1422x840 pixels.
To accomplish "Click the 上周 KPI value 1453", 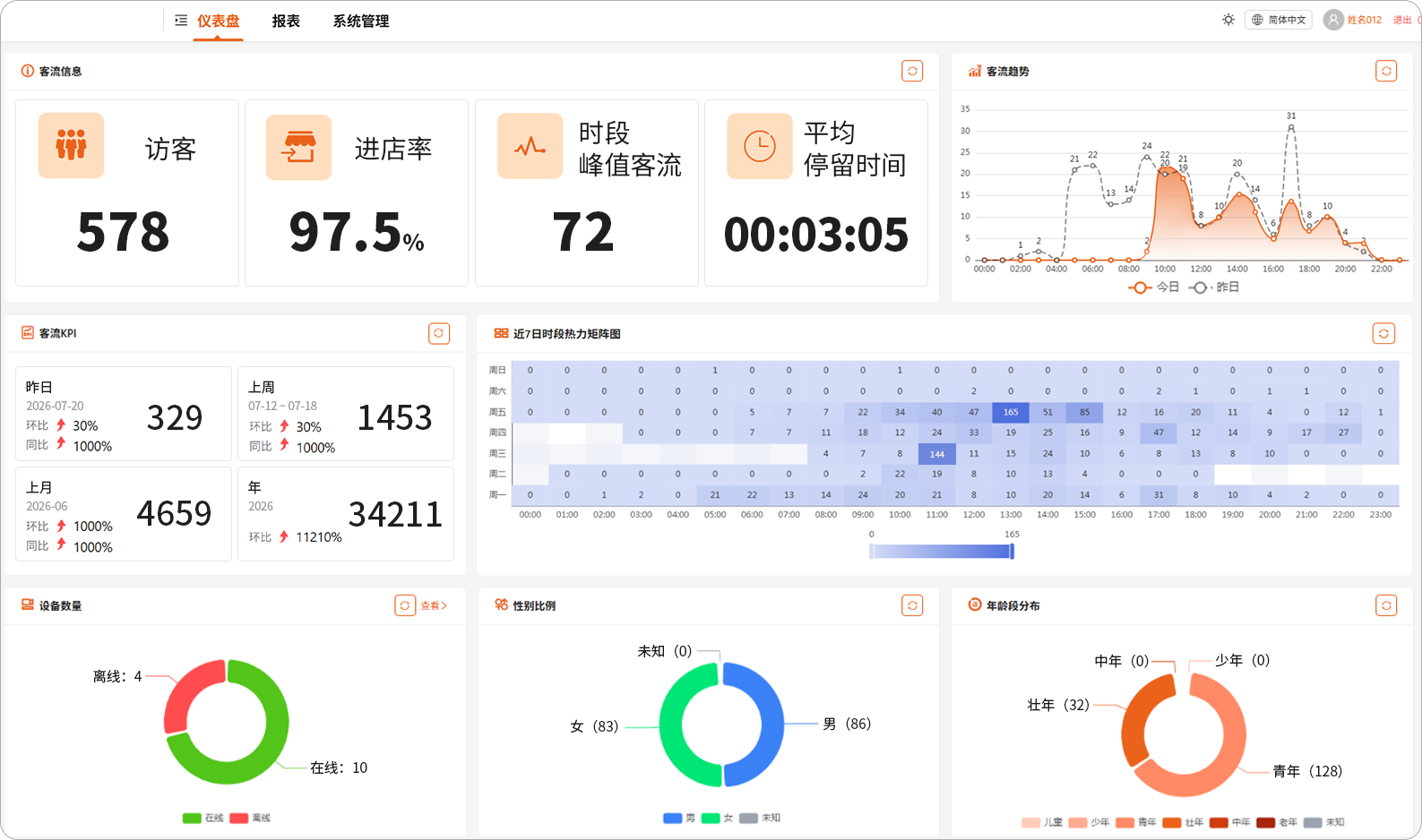I will (x=395, y=417).
